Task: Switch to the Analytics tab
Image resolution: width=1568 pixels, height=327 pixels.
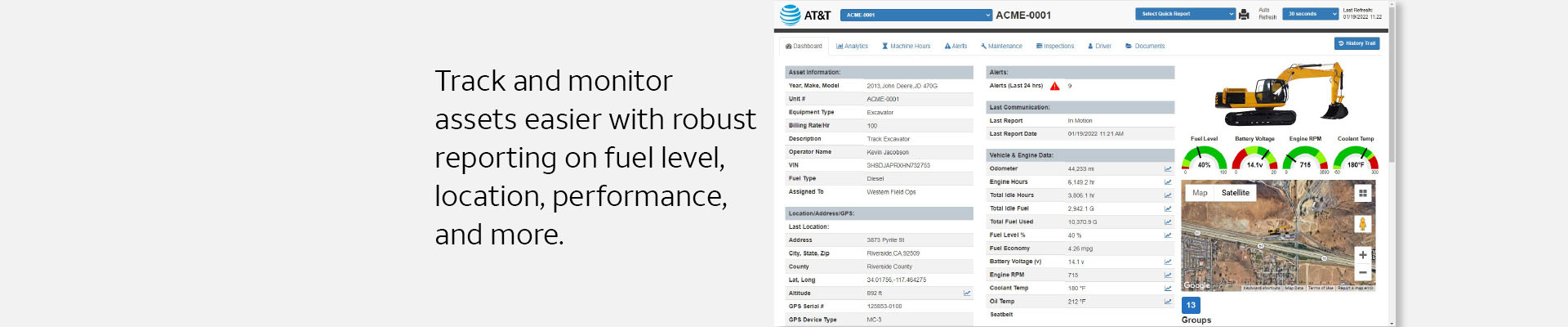Action: coord(852,47)
